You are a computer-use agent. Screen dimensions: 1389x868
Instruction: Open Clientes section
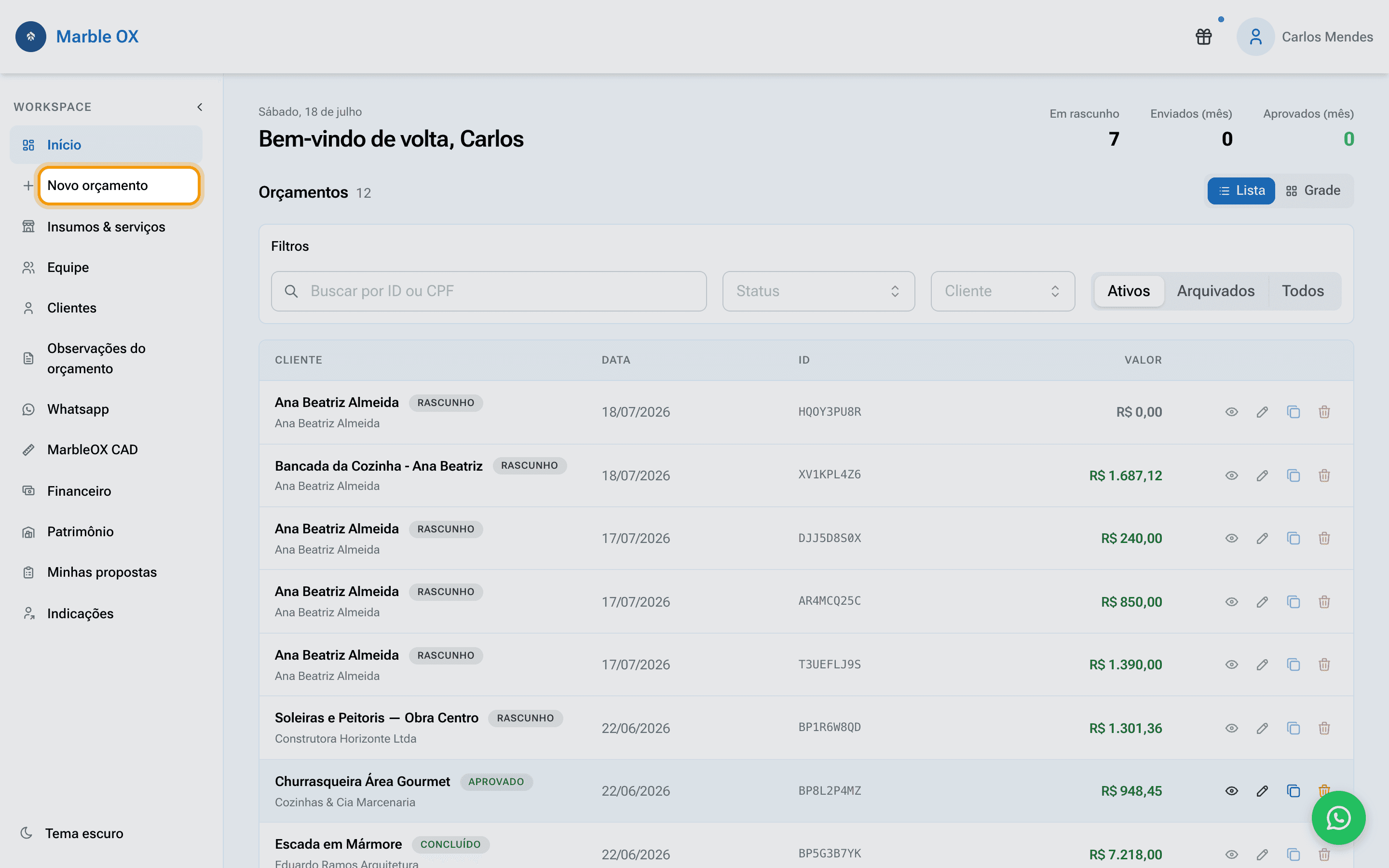click(x=106, y=308)
